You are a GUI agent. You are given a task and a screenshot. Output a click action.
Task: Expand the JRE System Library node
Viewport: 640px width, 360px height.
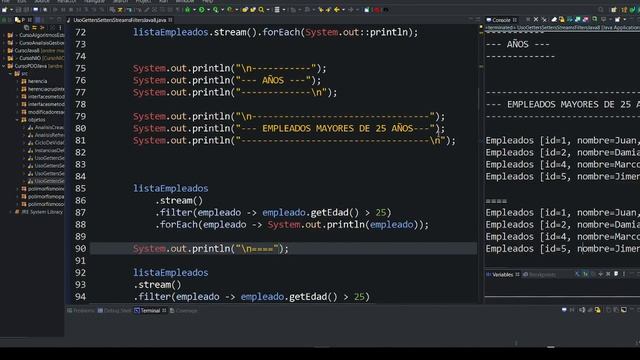coord(11,212)
